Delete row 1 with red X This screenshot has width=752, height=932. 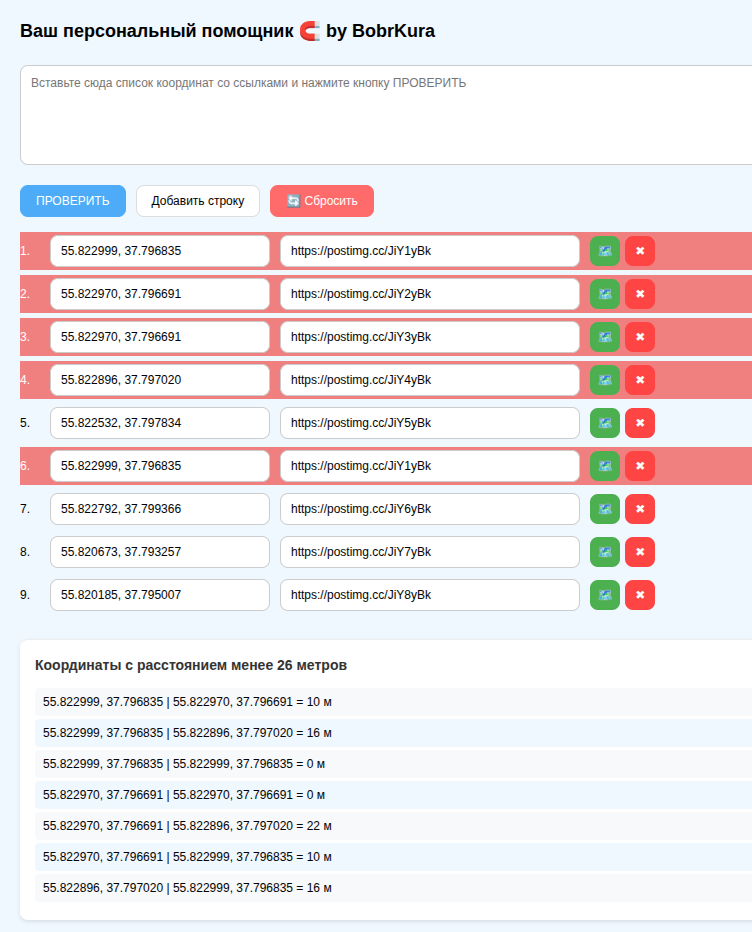pyautogui.click(x=640, y=251)
